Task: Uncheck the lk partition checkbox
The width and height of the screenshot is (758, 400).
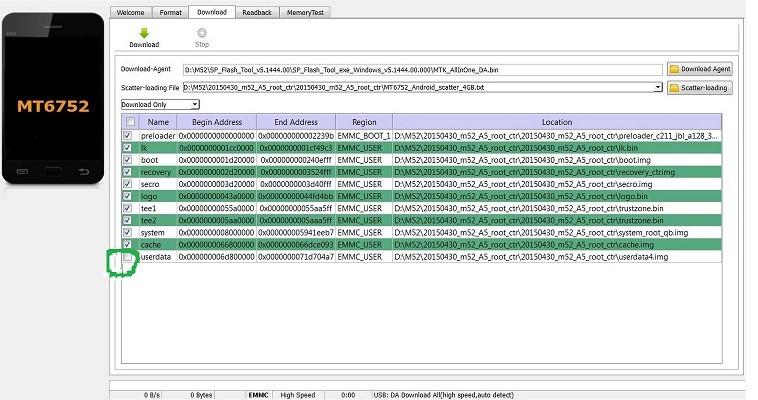Action: (x=128, y=148)
